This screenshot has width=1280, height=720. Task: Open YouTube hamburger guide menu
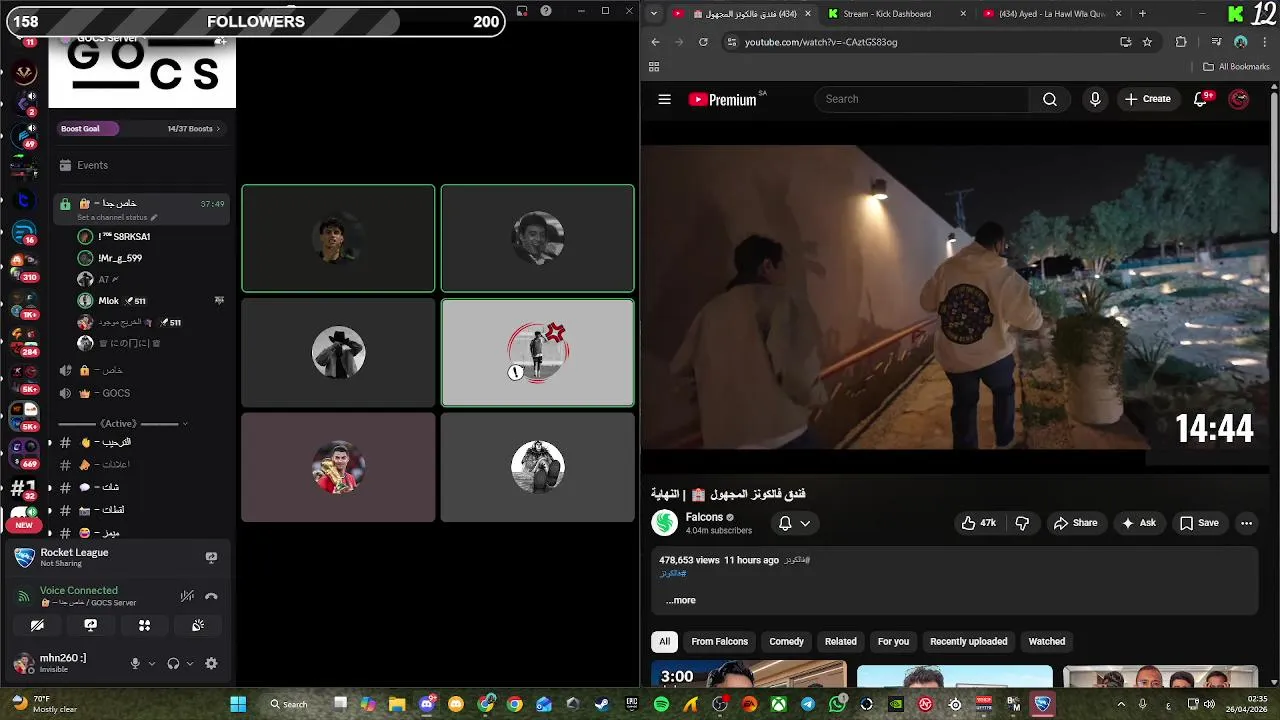pos(664,99)
